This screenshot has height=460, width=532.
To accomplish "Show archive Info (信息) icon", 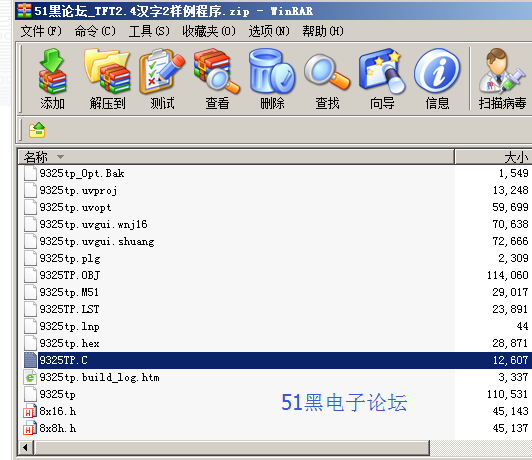I will (x=437, y=79).
